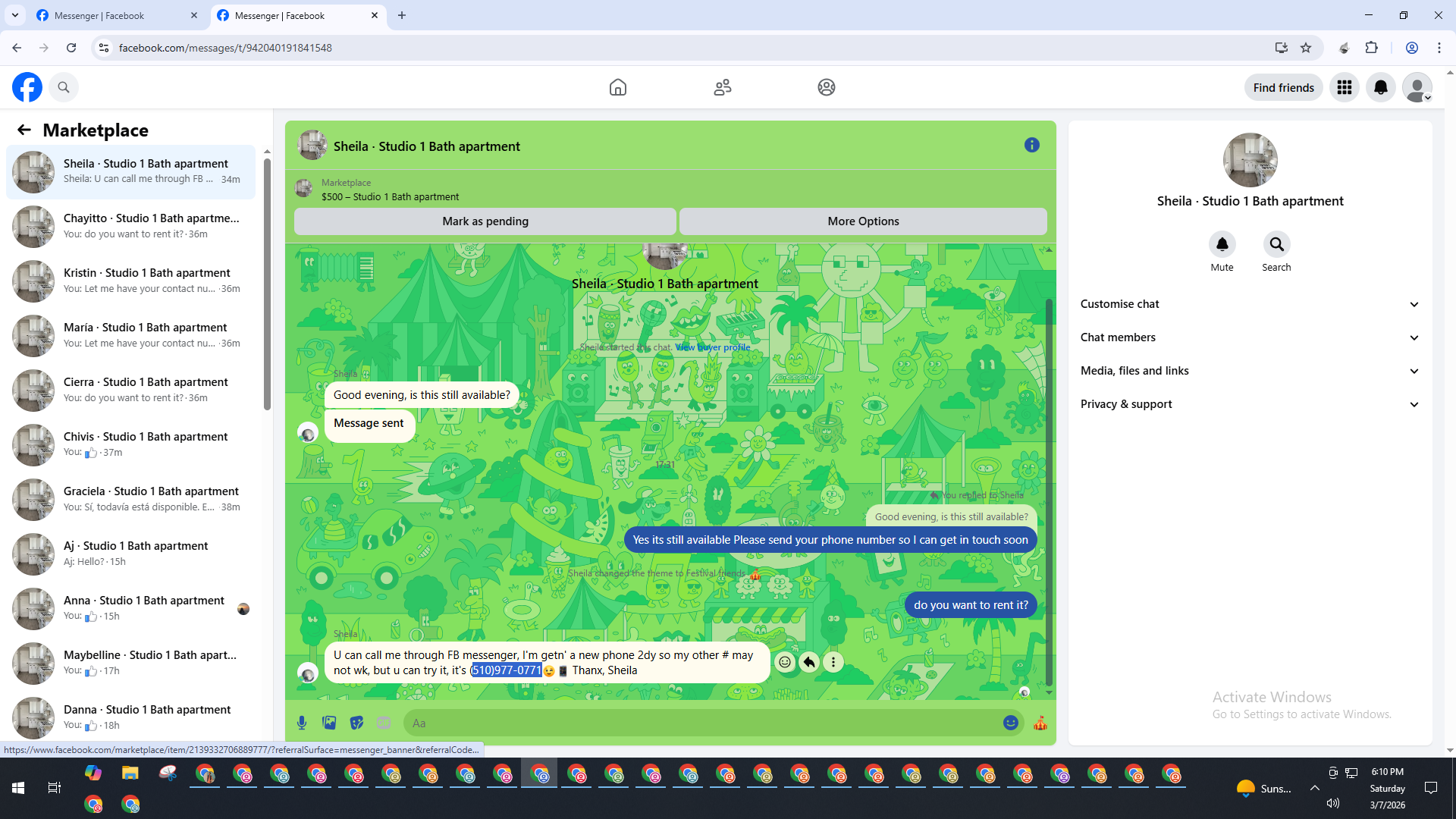This screenshot has height=819, width=1456.
Task: React to Sheila's phone number message
Action: pyautogui.click(x=785, y=662)
